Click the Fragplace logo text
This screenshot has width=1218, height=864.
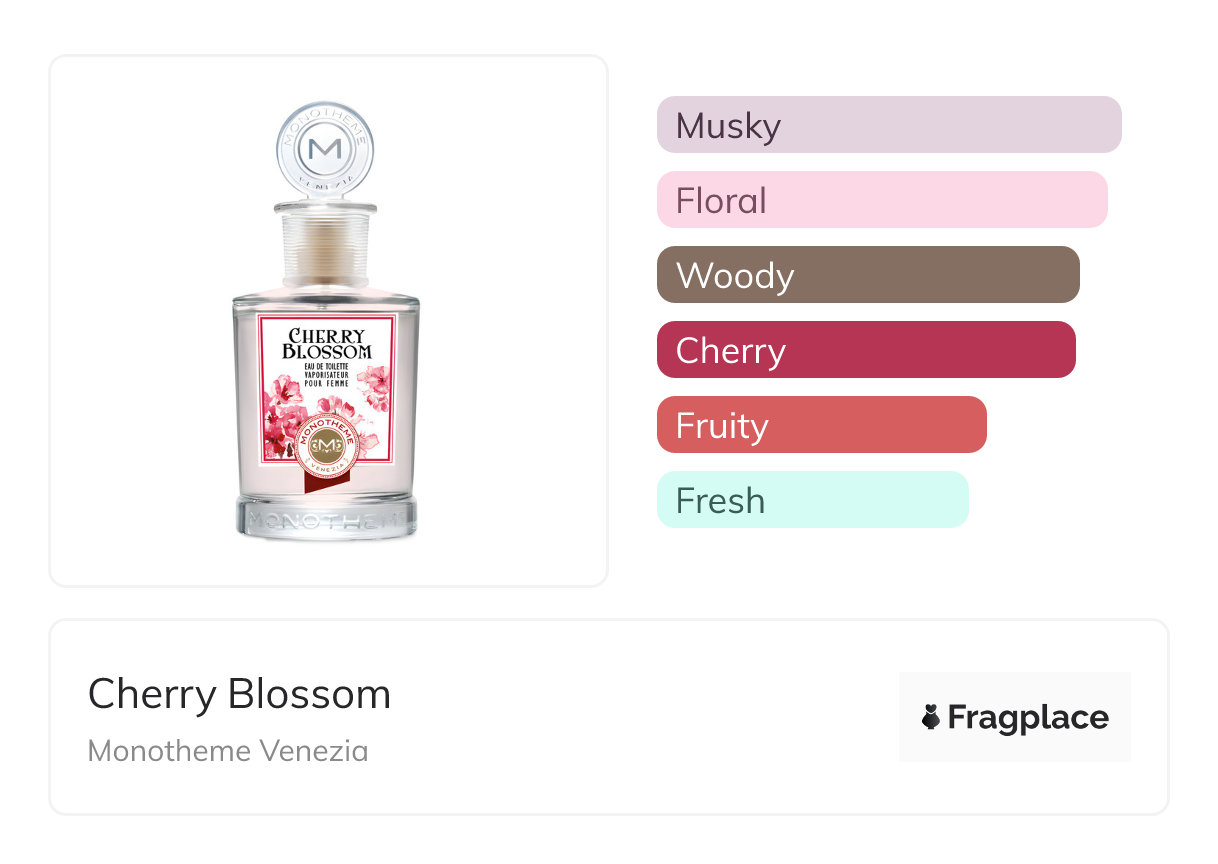(1028, 717)
